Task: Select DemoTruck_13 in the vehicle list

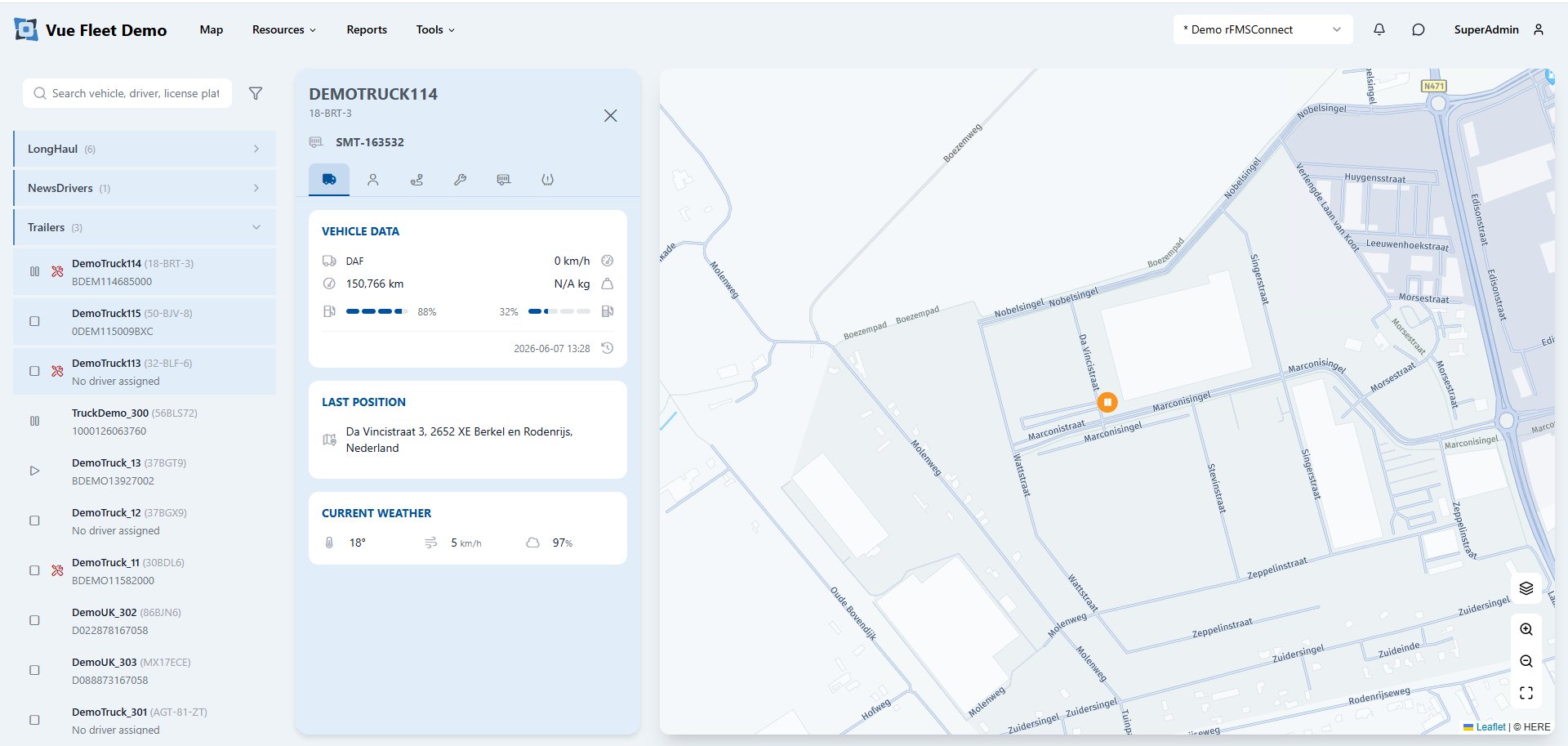Action: point(145,471)
